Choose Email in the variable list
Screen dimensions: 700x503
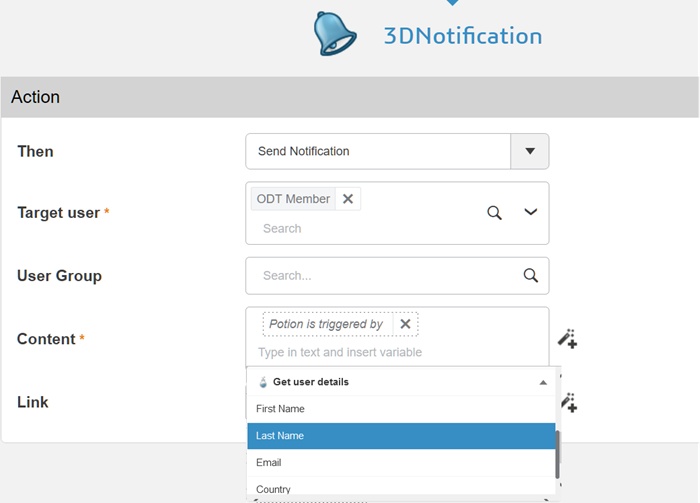coord(269,463)
